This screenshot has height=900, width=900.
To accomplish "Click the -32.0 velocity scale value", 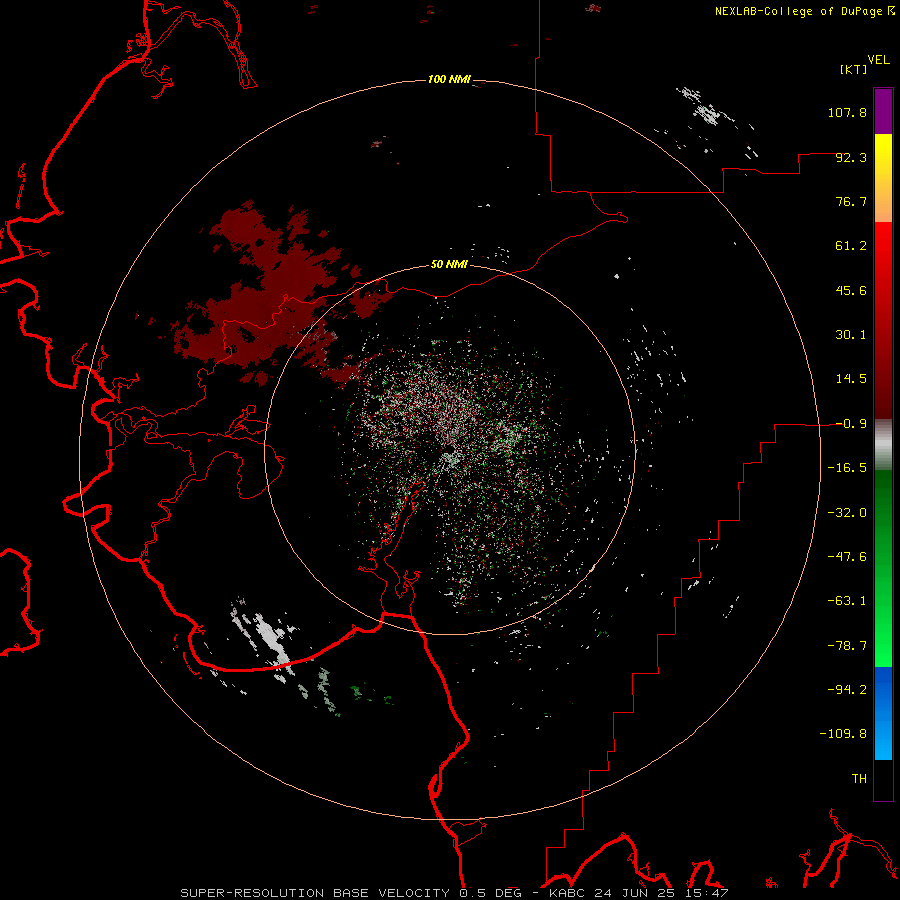I will click(x=847, y=513).
